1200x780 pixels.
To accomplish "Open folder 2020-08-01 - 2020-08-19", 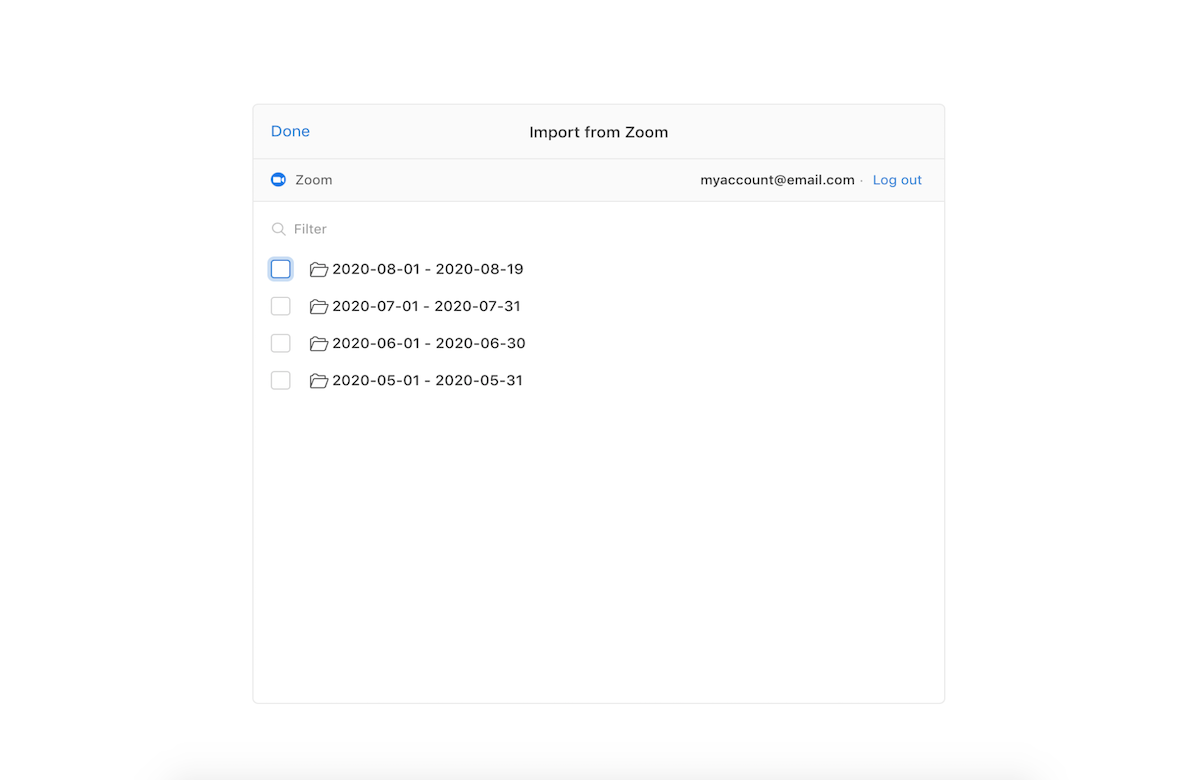I will point(428,269).
